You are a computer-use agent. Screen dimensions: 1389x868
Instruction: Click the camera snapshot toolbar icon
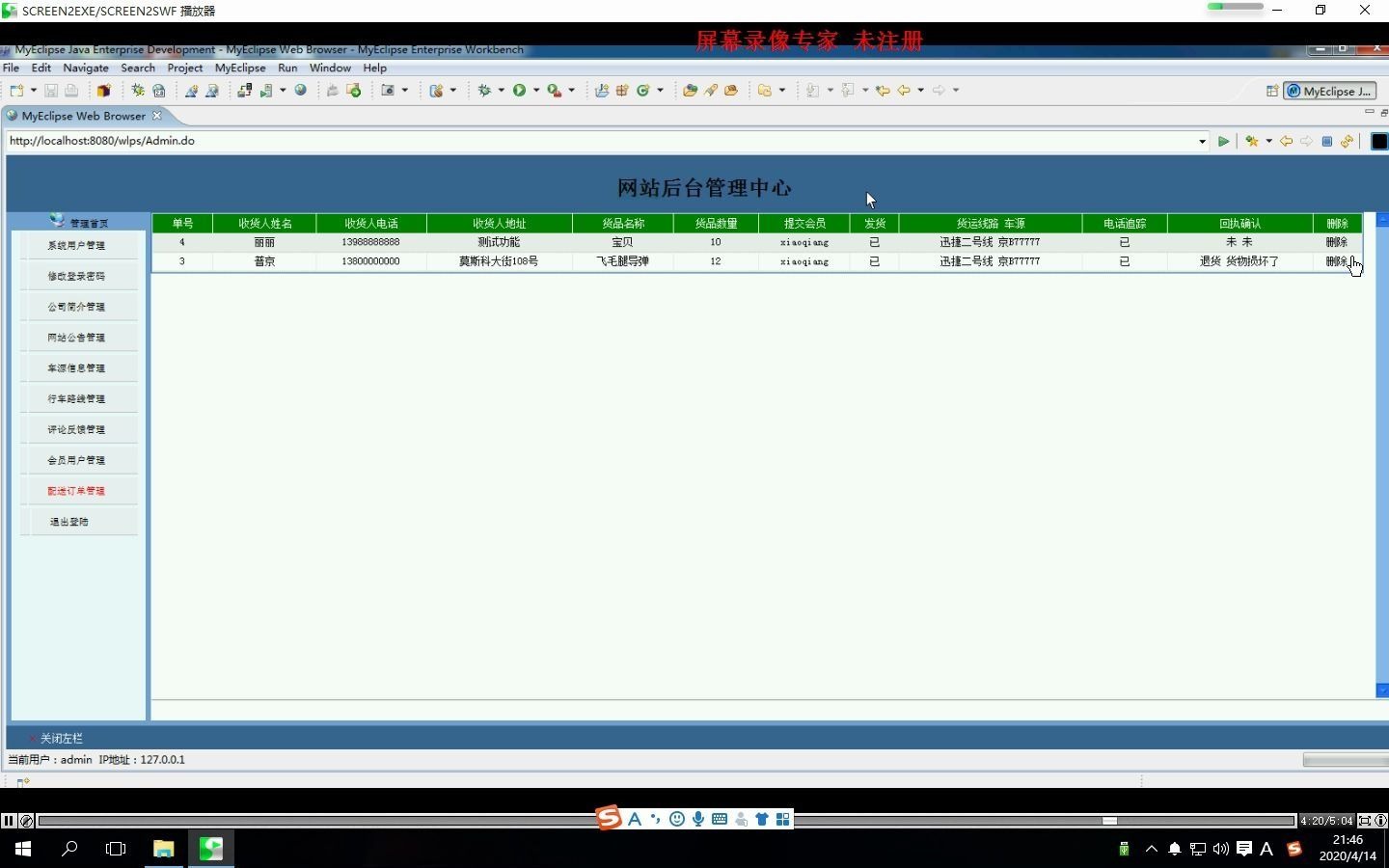[388, 91]
